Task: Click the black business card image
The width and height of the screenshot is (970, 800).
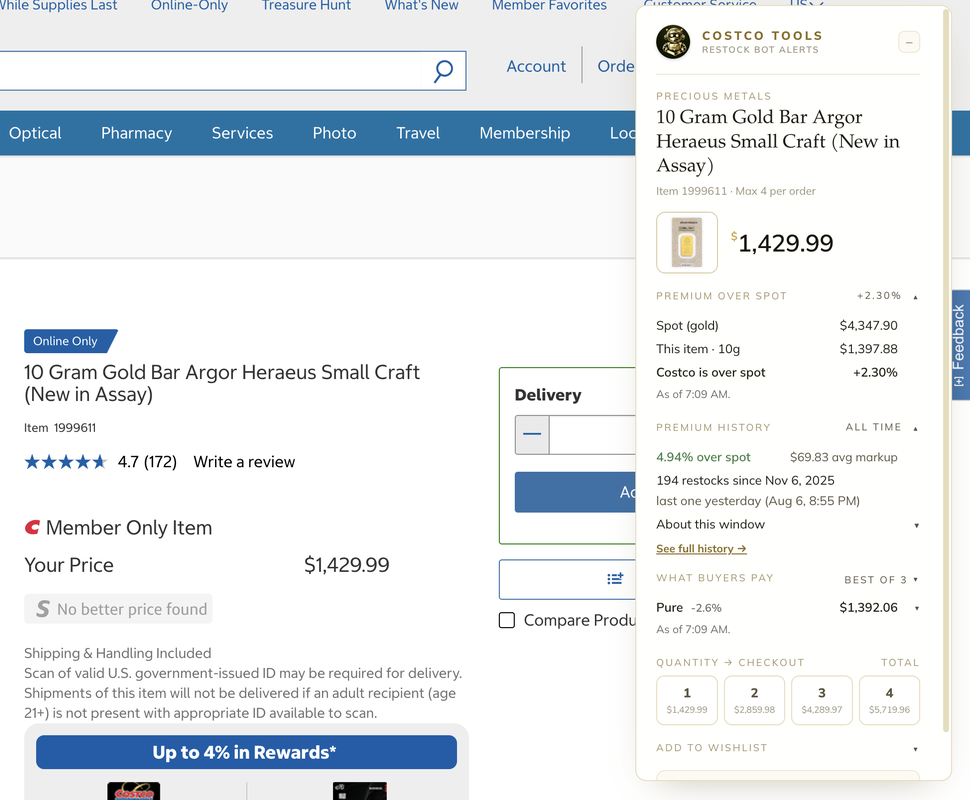Action: [359, 791]
